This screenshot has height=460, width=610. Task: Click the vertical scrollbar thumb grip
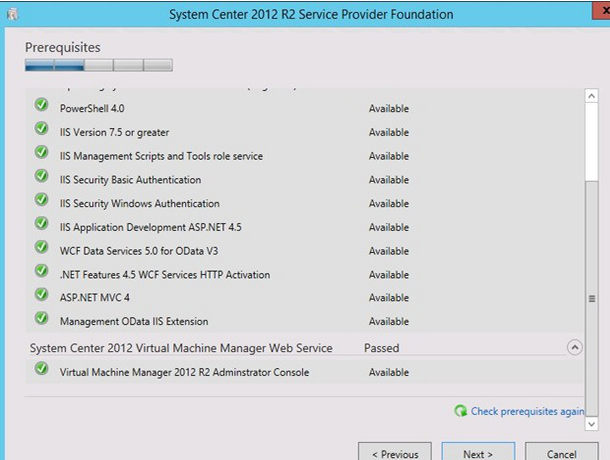592,298
